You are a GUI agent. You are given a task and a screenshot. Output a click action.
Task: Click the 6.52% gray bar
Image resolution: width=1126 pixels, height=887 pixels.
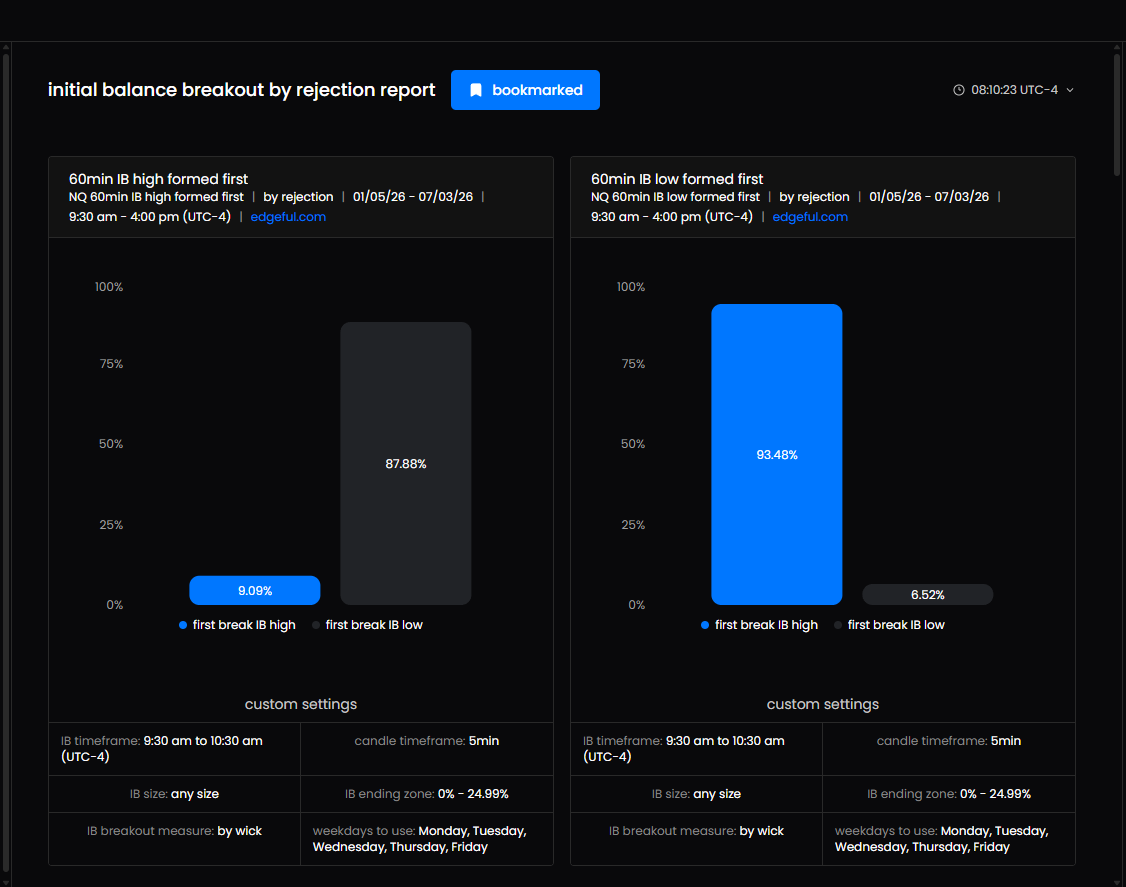point(928,595)
